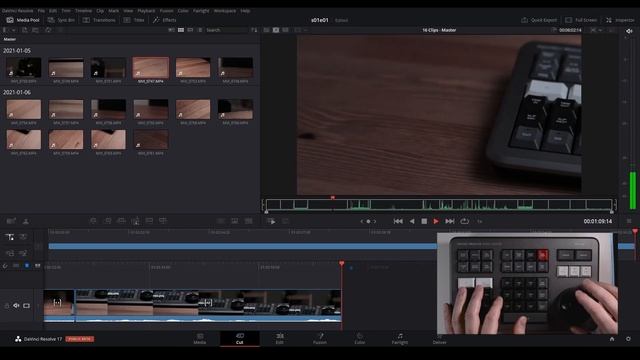The height and width of the screenshot is (360, 640).
Task: Switch to the Edit page tab
Action: (280, 338)
